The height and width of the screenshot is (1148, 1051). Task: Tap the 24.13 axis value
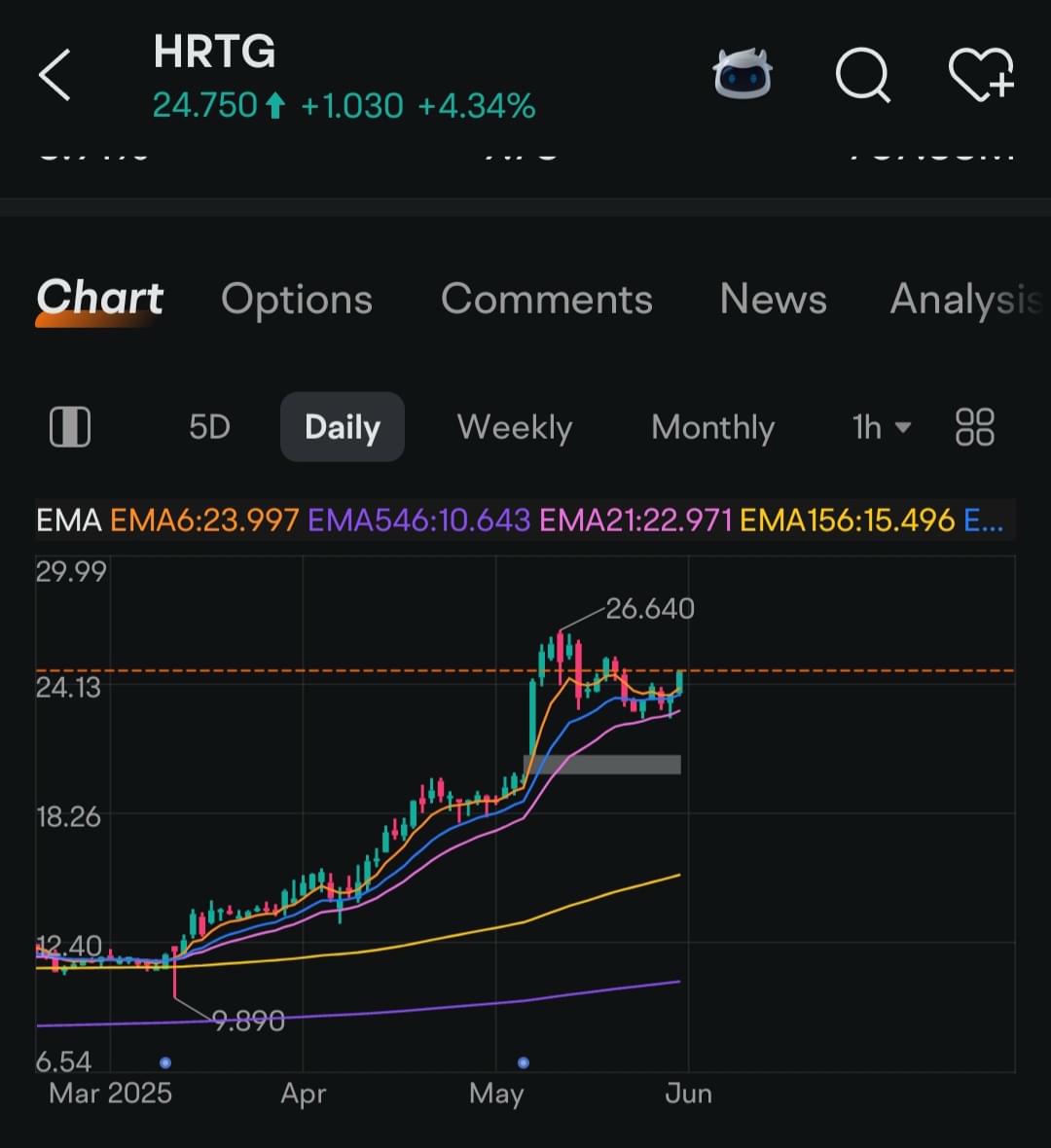68,688
